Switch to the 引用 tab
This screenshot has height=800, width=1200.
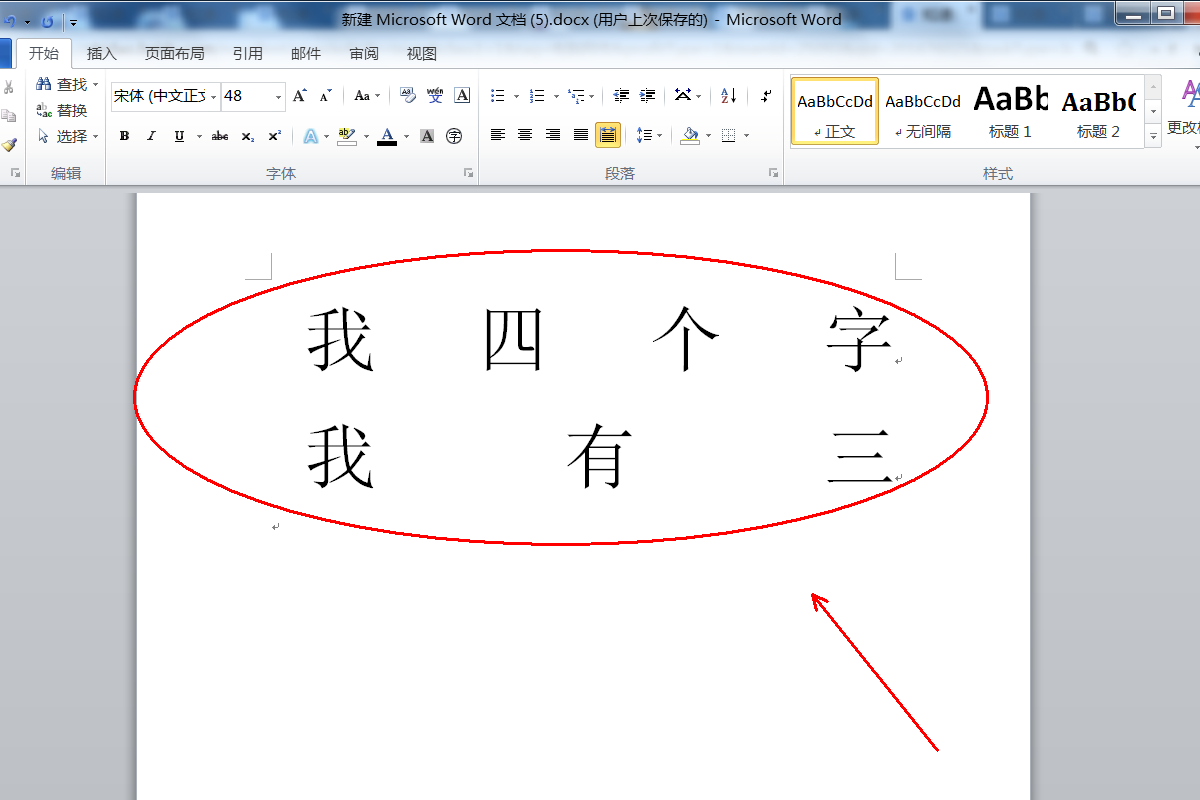click(x=248, y=54)
